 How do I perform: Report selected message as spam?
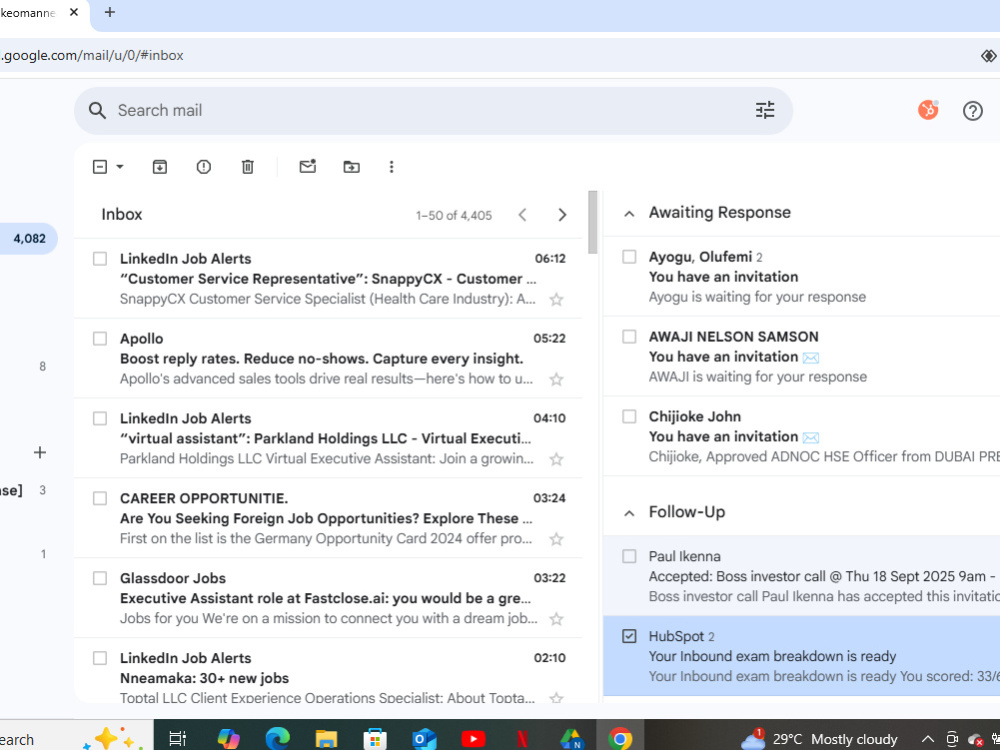[203, 167]
